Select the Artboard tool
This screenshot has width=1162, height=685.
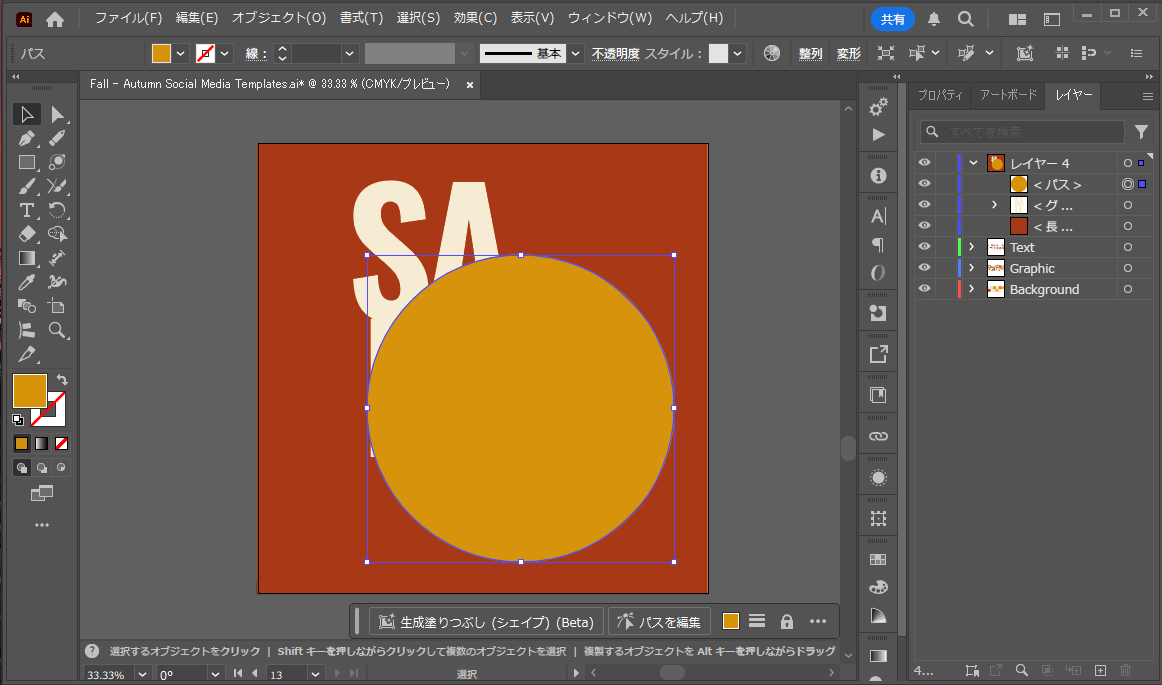tap(57, 305)
